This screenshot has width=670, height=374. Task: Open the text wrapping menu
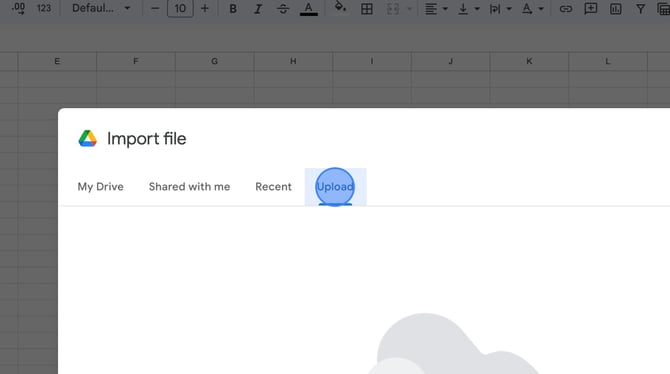tap(500, 9)
